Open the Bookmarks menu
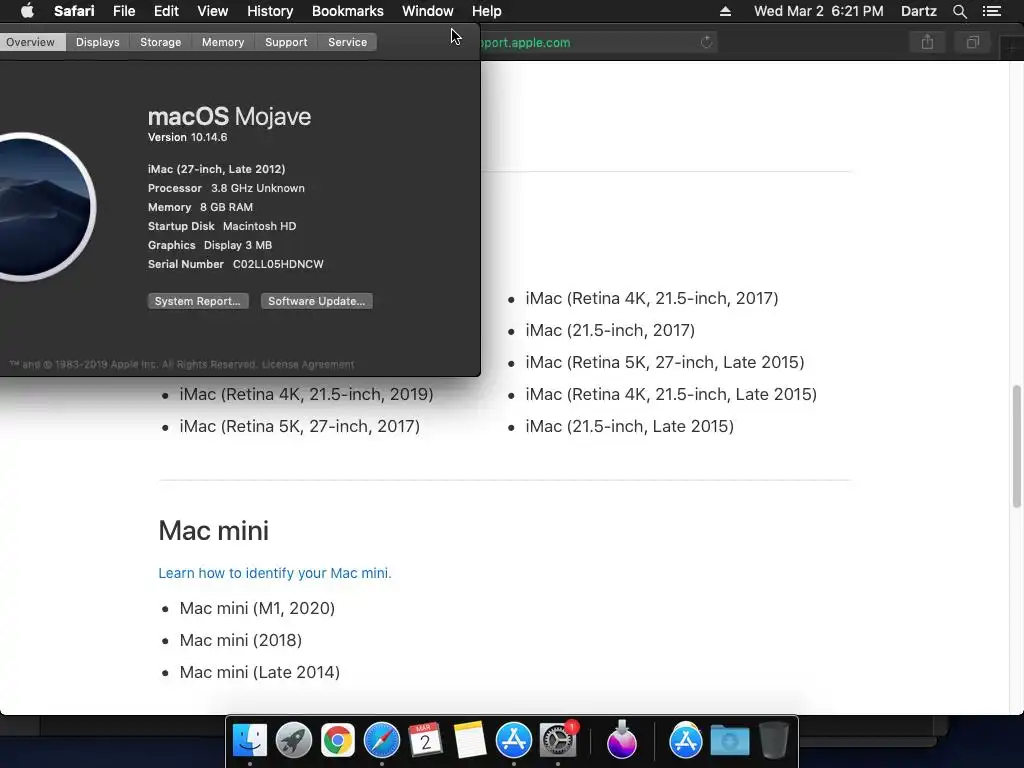Image resolution: width=1024 pixels, height=768 pixels. click(347, 11)
